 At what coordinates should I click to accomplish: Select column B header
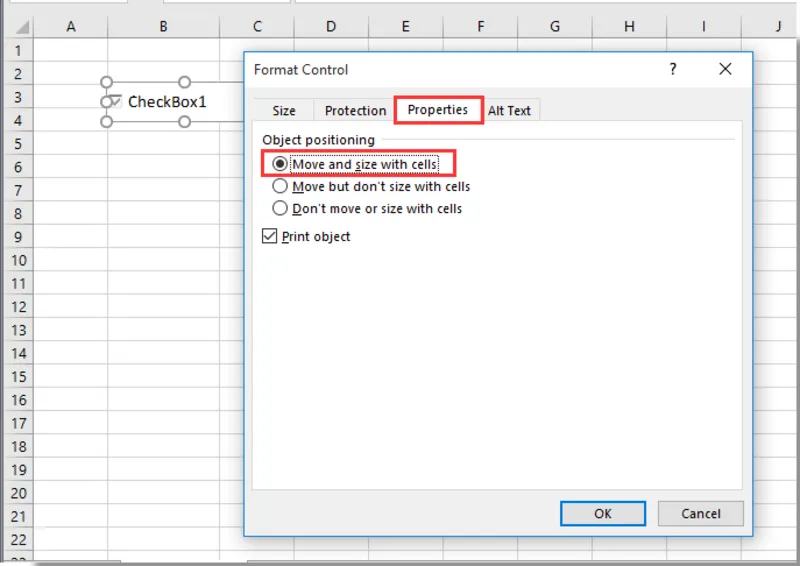pyautogui.click(x=163, y=27)
